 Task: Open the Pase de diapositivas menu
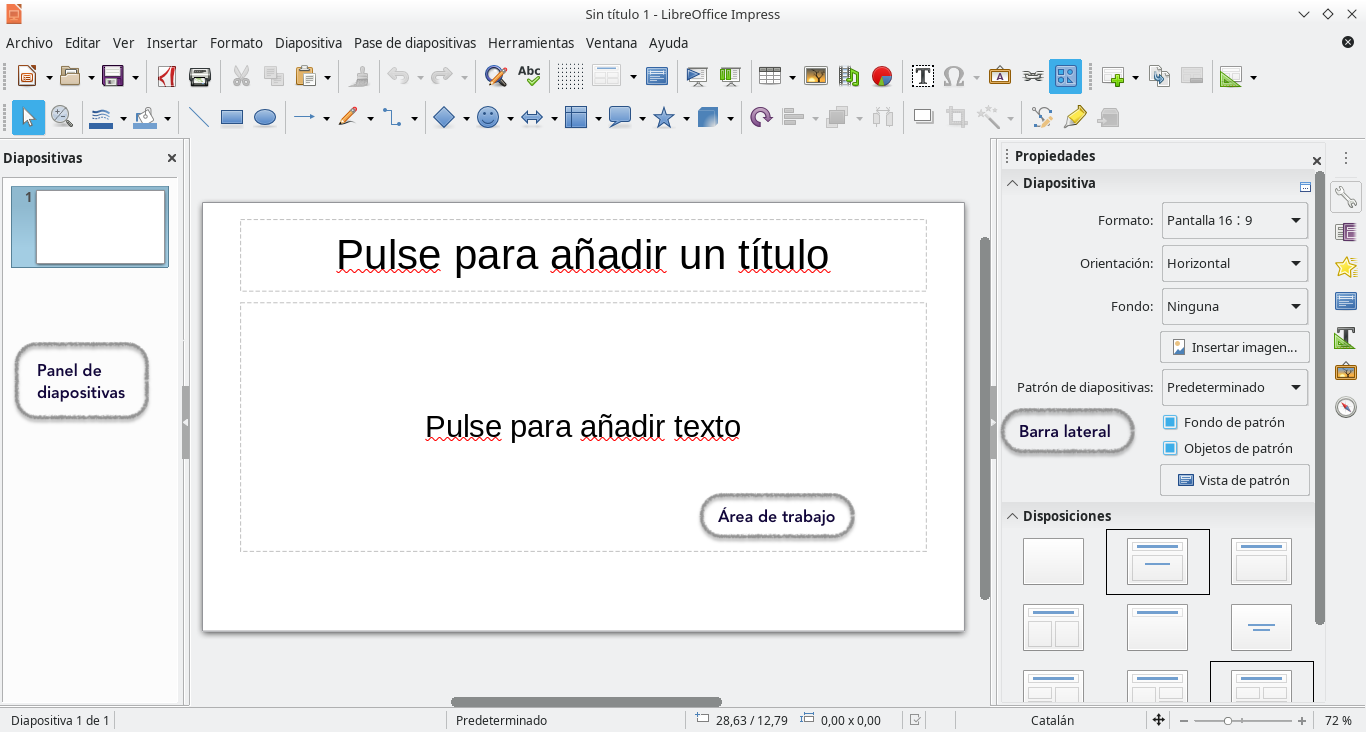415,43
